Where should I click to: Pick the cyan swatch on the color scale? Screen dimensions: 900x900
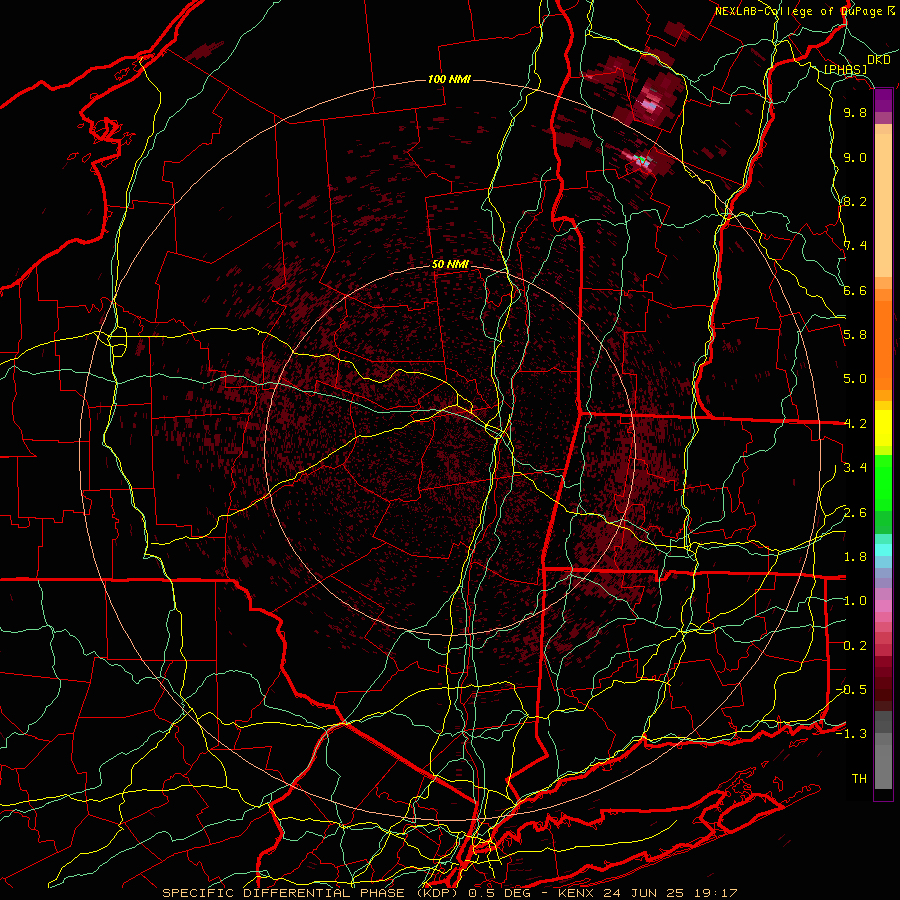point(883,550)
